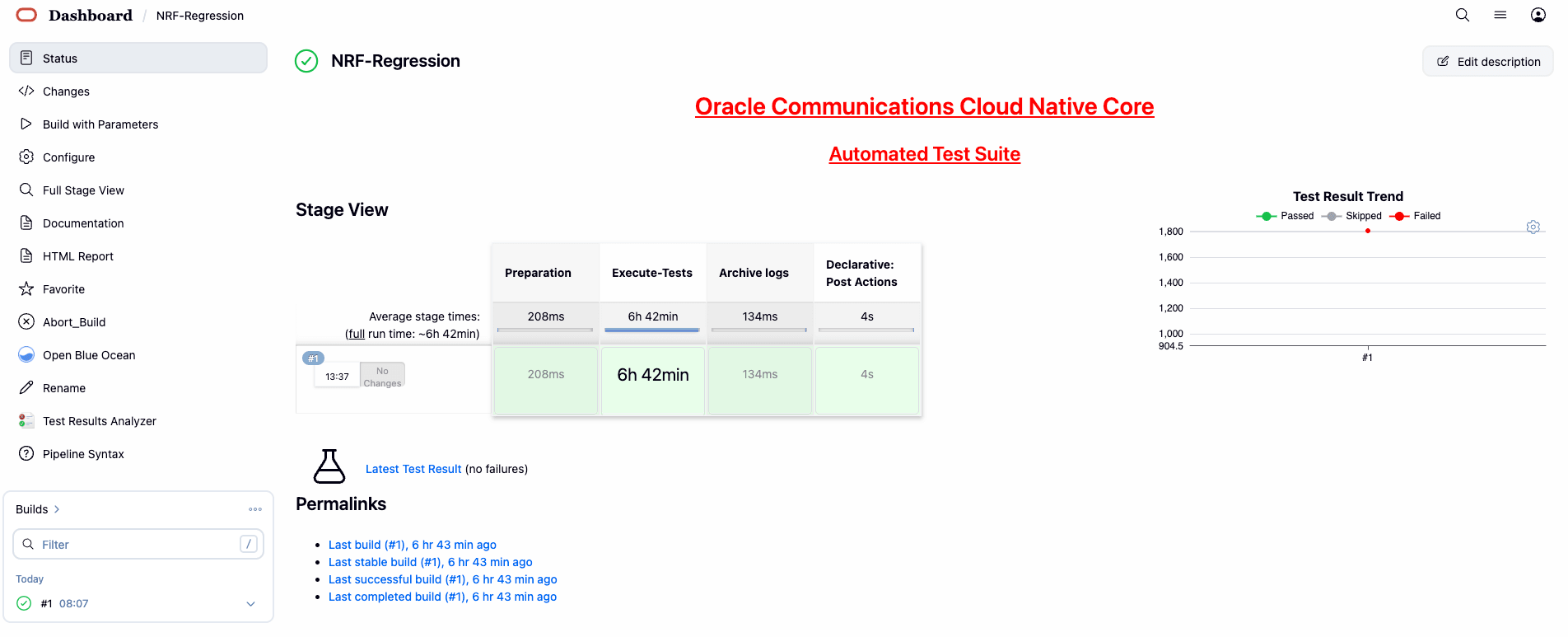Click the Changes code icon
1568x637 pixels.
click(26, 91)
